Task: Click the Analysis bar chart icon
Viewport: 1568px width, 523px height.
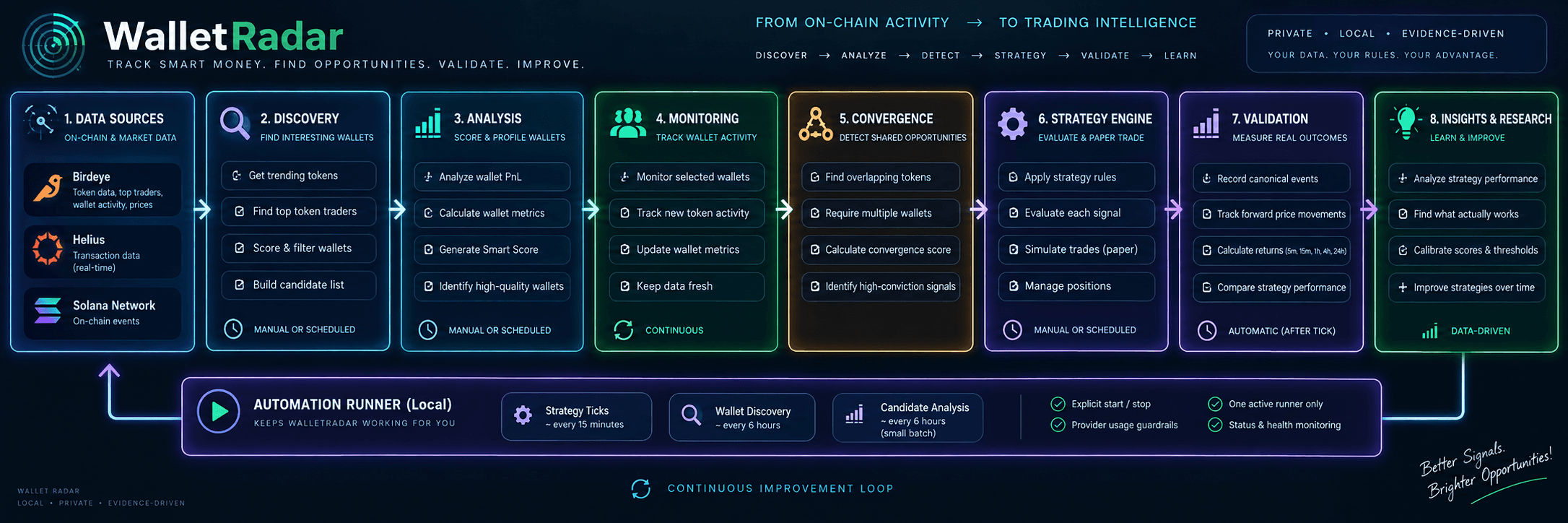Action: tap(428, 124)
